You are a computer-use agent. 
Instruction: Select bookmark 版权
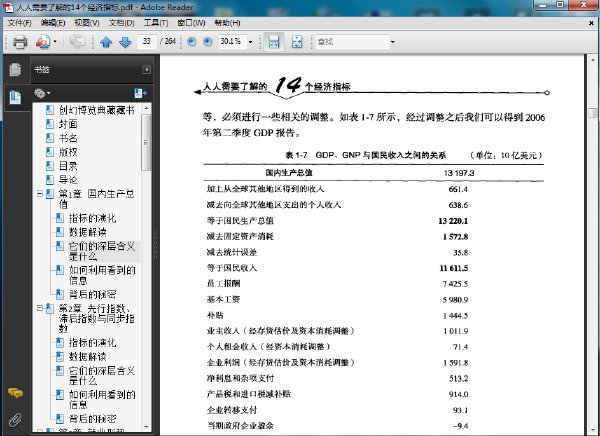pos(68,152)
